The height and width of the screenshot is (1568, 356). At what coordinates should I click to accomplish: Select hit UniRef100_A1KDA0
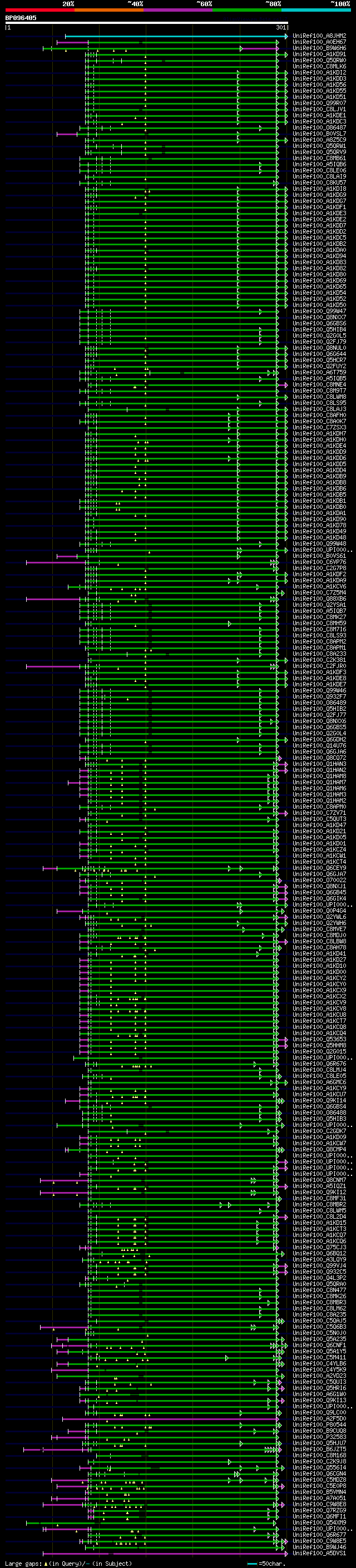pos(319,250)
